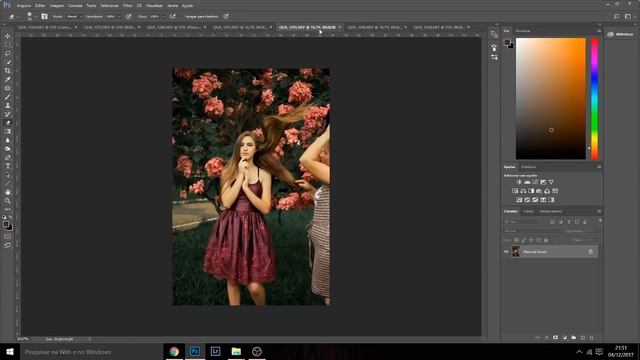The height and width of the screenshot is (360, 640).
Task: Select the Clone Stamp tool
Action: 8,105
